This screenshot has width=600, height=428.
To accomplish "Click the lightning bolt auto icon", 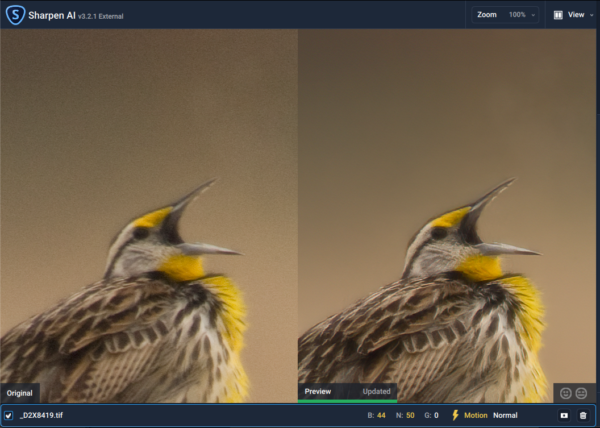I will [455, 415].
